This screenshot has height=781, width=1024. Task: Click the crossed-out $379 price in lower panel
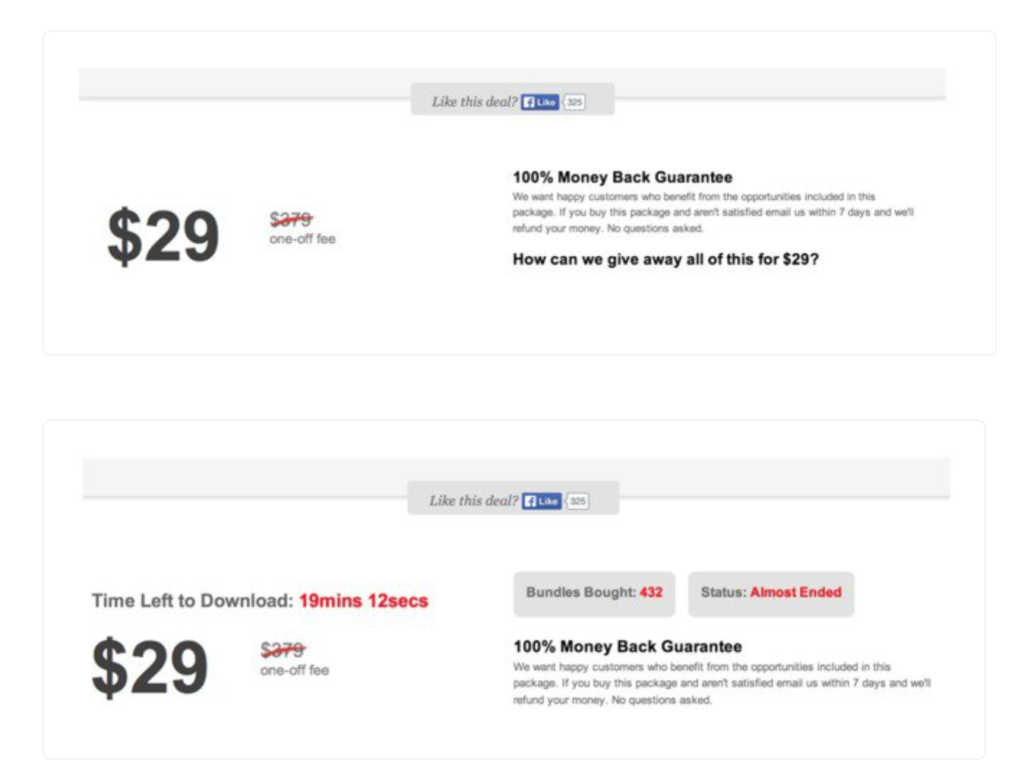283,650
